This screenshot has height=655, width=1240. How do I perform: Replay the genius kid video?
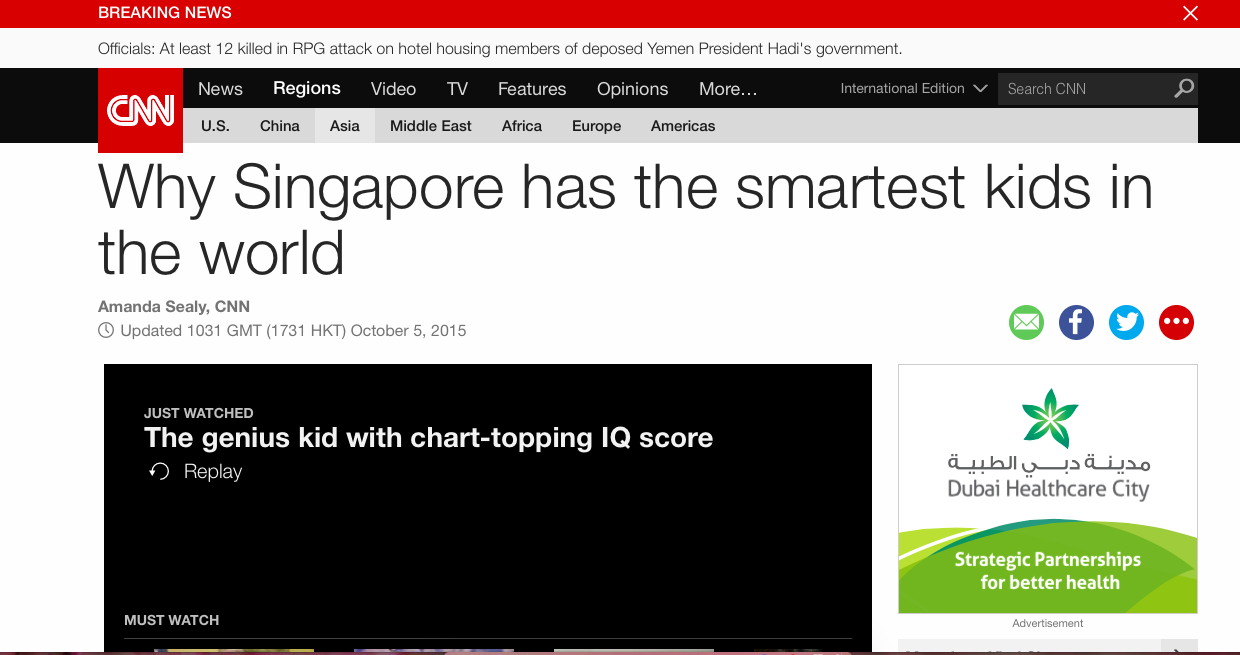coord(196,472)
